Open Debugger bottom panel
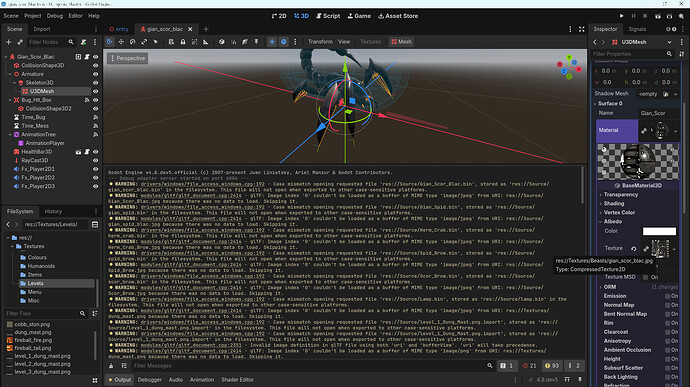690x387 pixels. click(150, 380)
